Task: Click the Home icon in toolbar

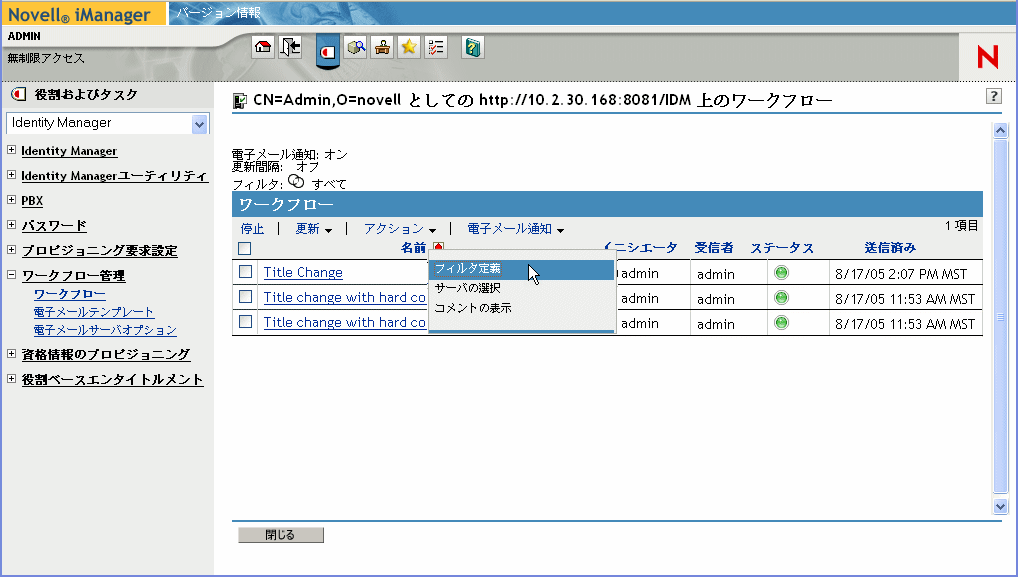Action: coord(263,47)
